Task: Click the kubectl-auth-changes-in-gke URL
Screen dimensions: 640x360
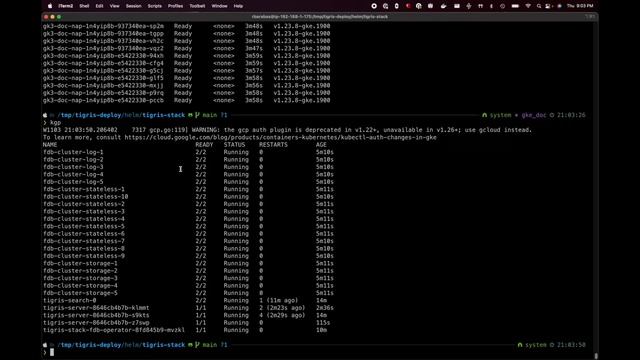Action: [281, 137]
